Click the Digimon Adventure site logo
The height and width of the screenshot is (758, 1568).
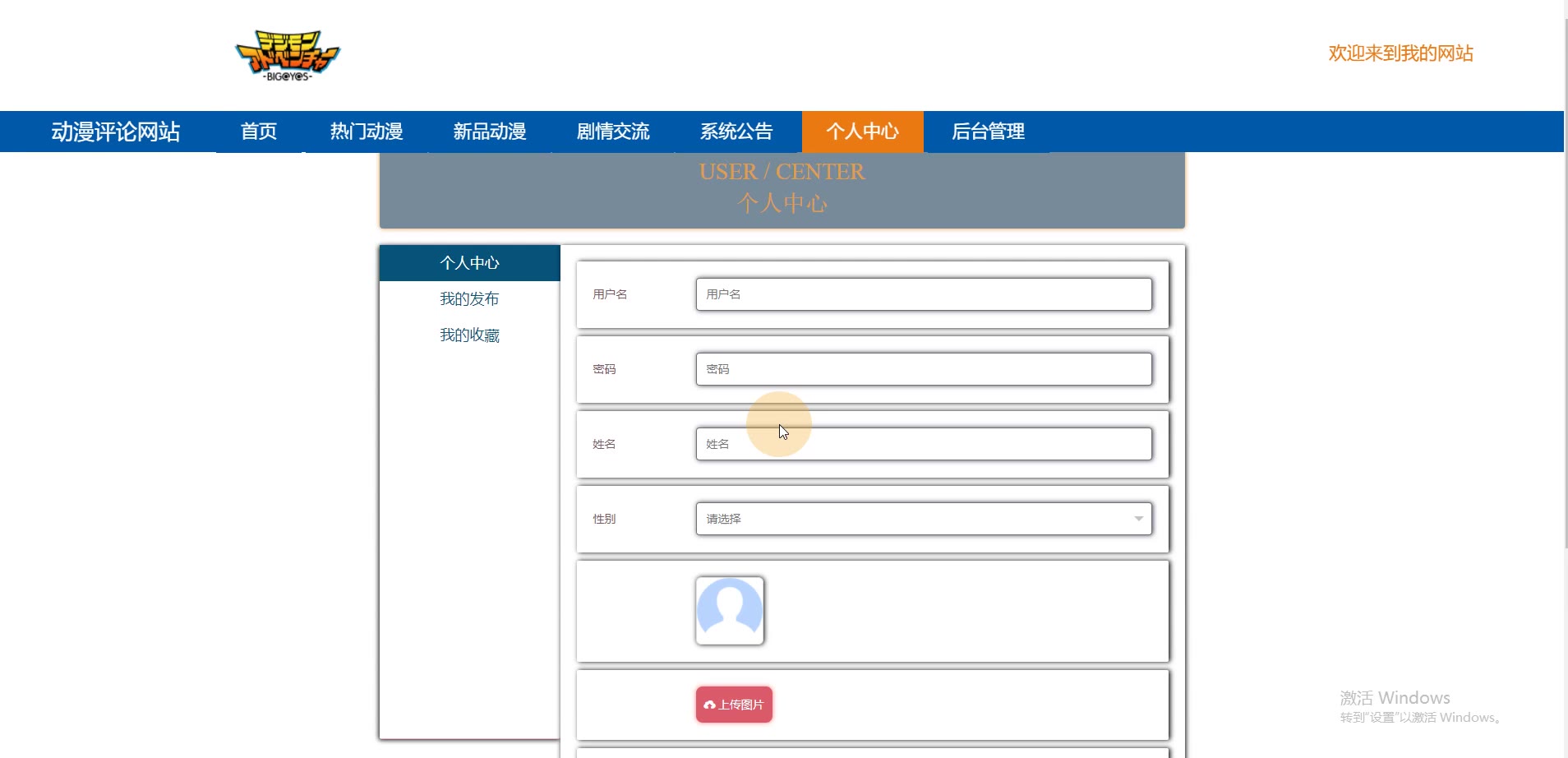click(x=288, y=55)
